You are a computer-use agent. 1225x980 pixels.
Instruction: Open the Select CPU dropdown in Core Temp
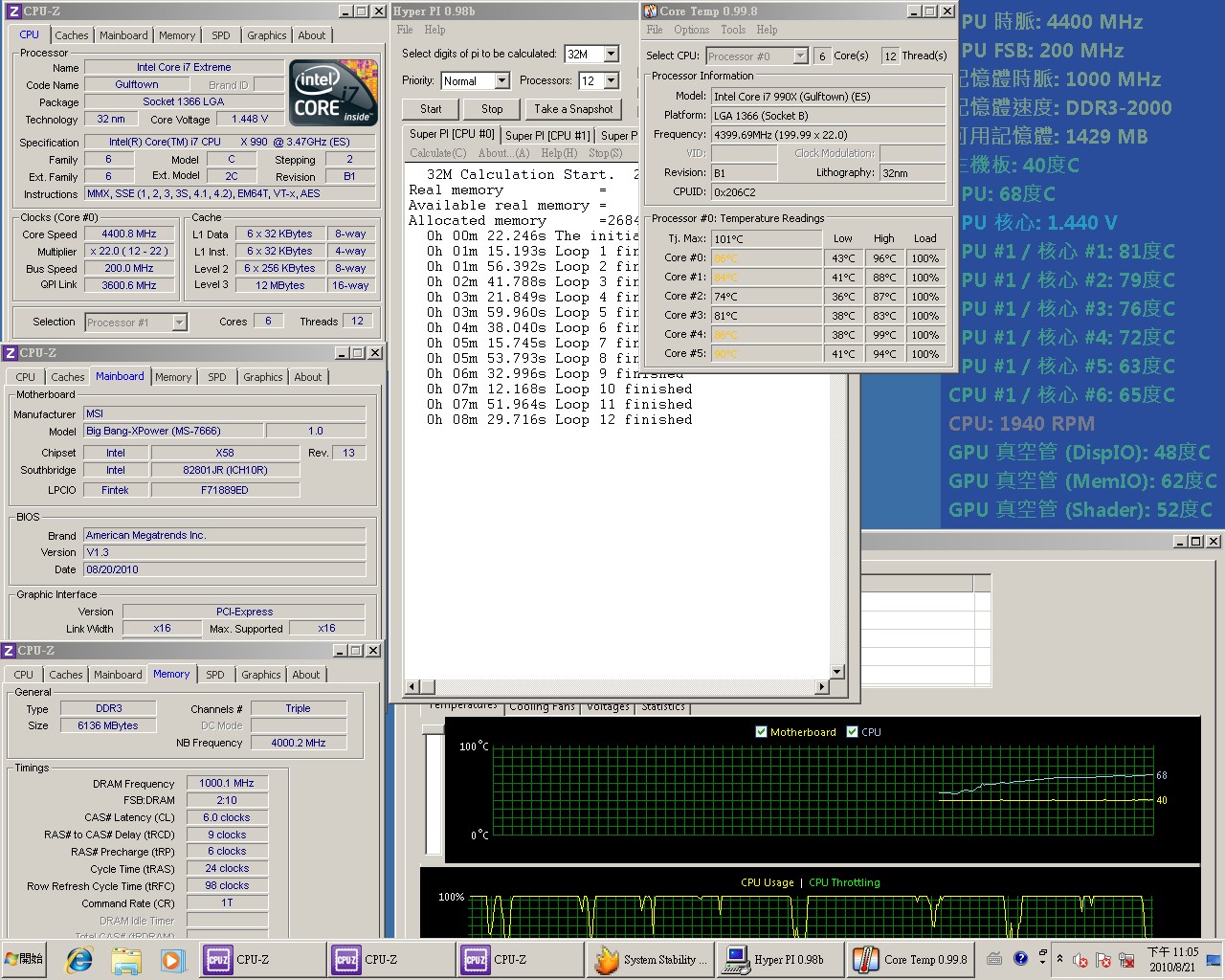point(800,56)
